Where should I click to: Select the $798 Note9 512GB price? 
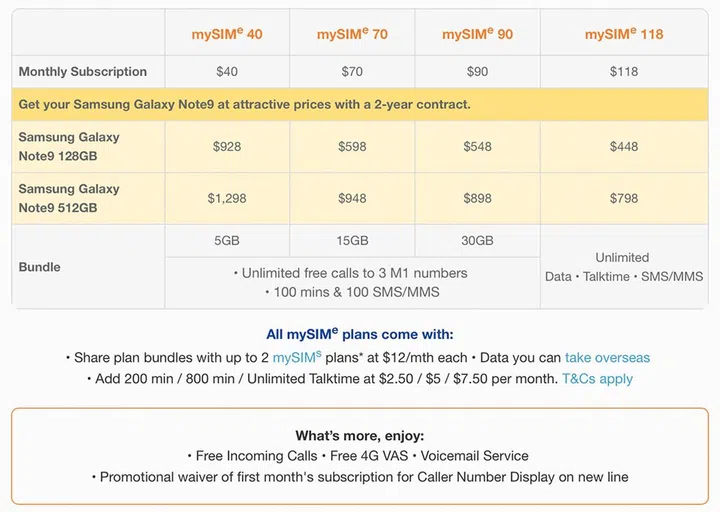coord(623,198)
